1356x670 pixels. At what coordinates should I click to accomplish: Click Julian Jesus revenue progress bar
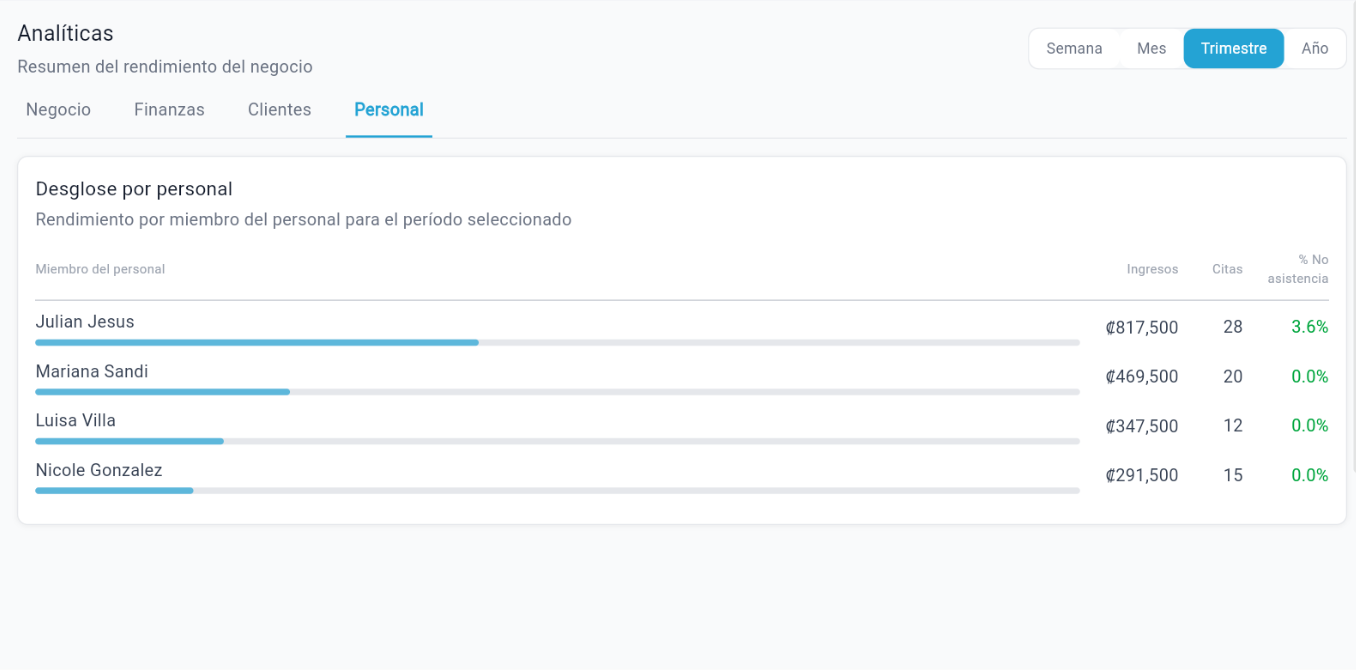(557, 343)
